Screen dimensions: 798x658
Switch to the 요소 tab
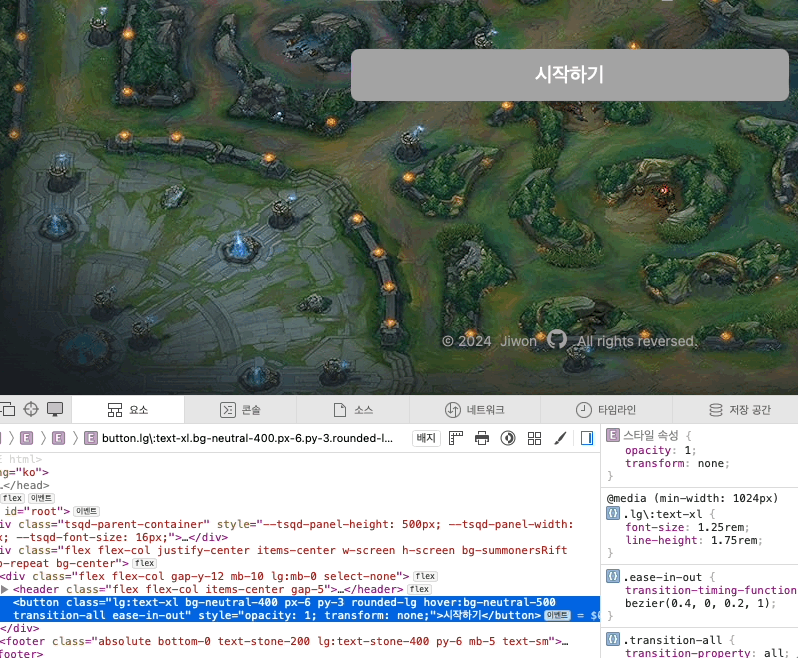(x=128, y=410)
